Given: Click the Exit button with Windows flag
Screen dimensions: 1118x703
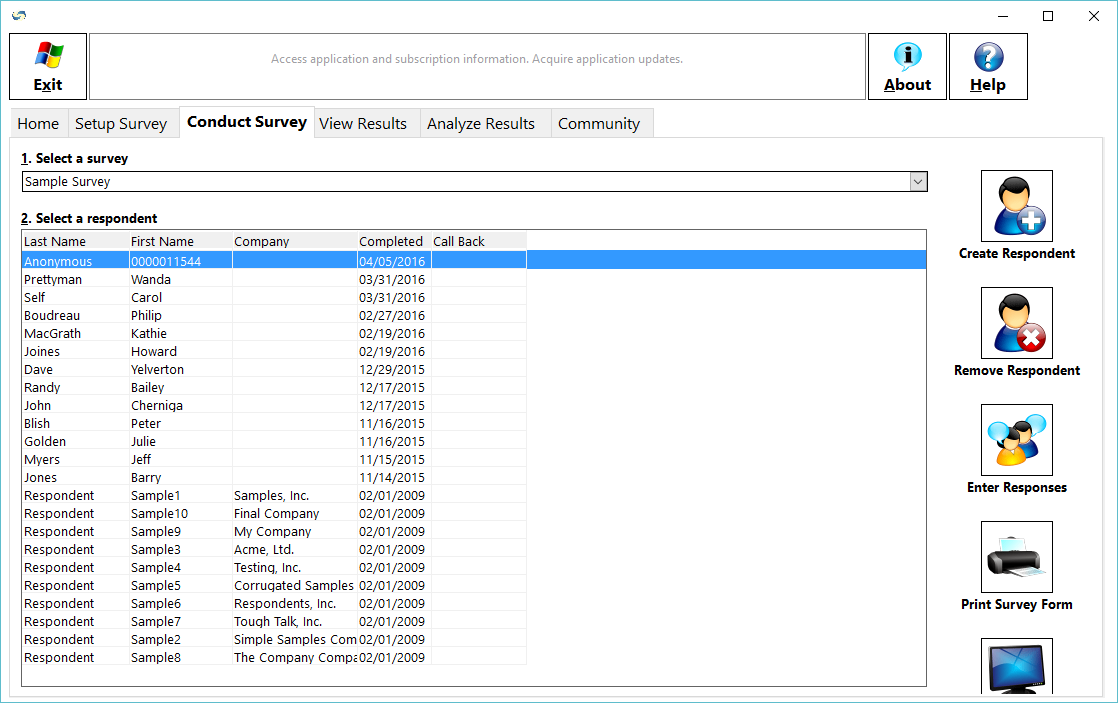Looking at the screenshot, I should [48, 66].
